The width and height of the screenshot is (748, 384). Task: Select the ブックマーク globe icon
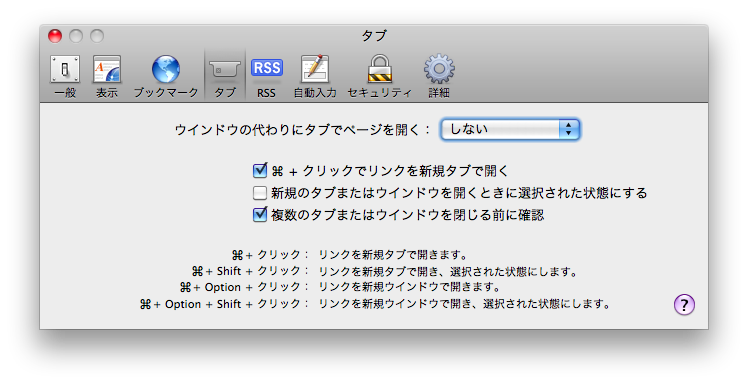[166, 70]
